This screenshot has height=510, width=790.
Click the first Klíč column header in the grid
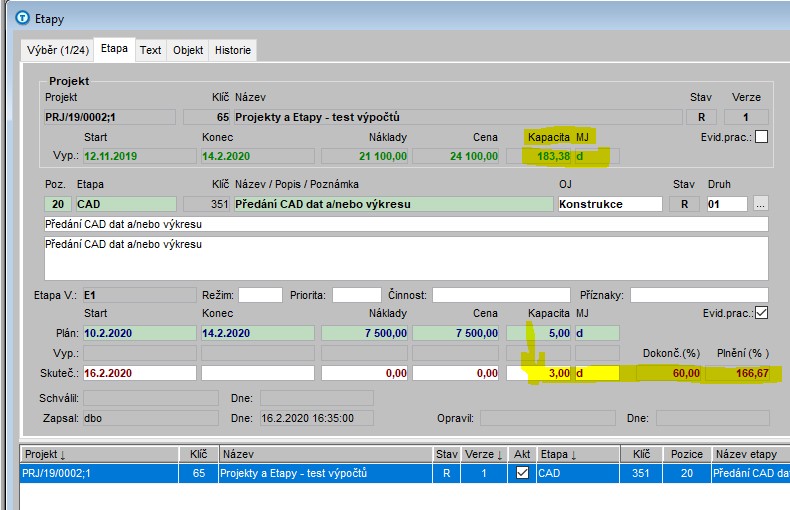pyautogui.click(x=199, y=454)
